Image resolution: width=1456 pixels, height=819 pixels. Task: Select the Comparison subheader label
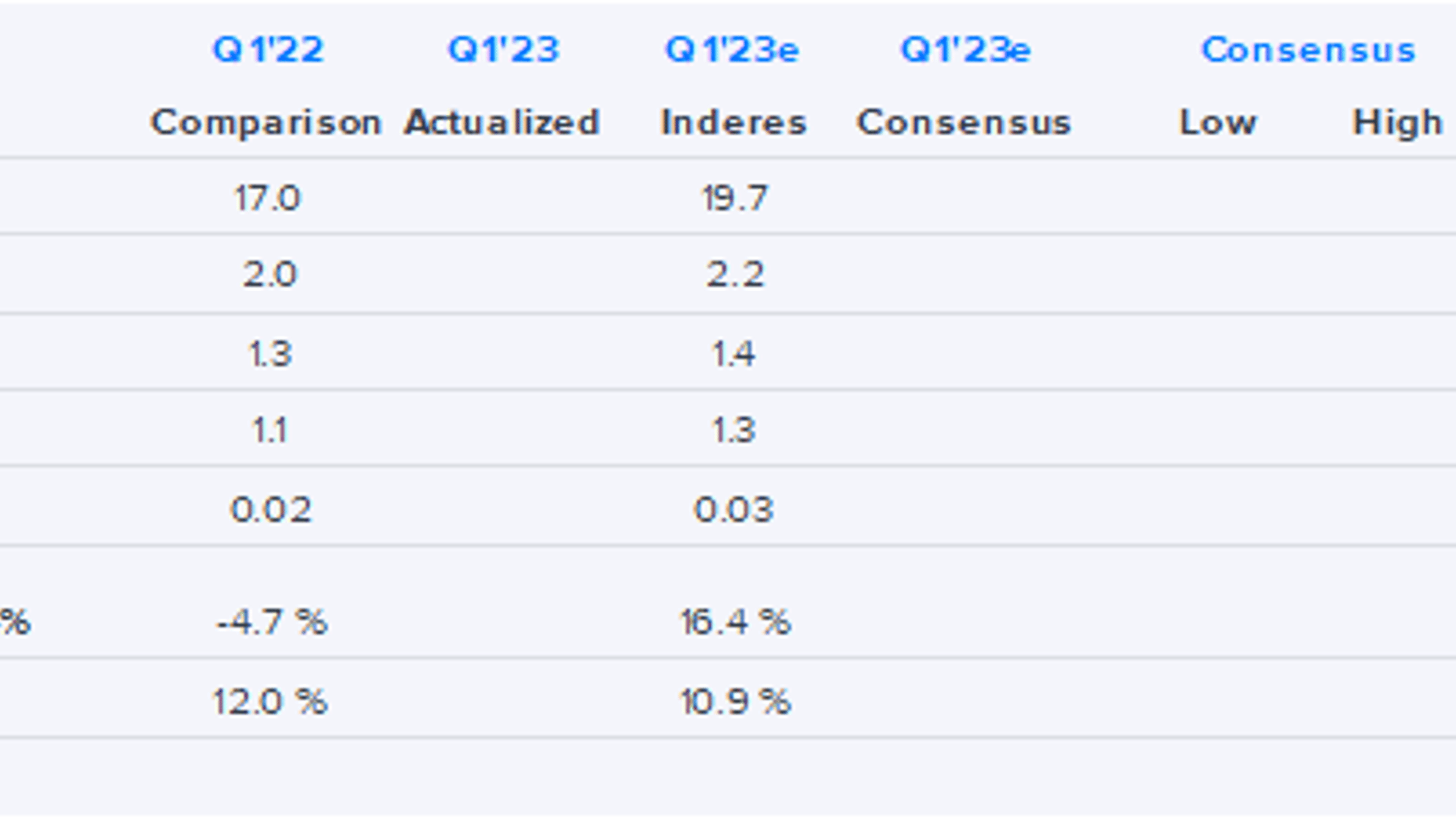tap(266, 122)
